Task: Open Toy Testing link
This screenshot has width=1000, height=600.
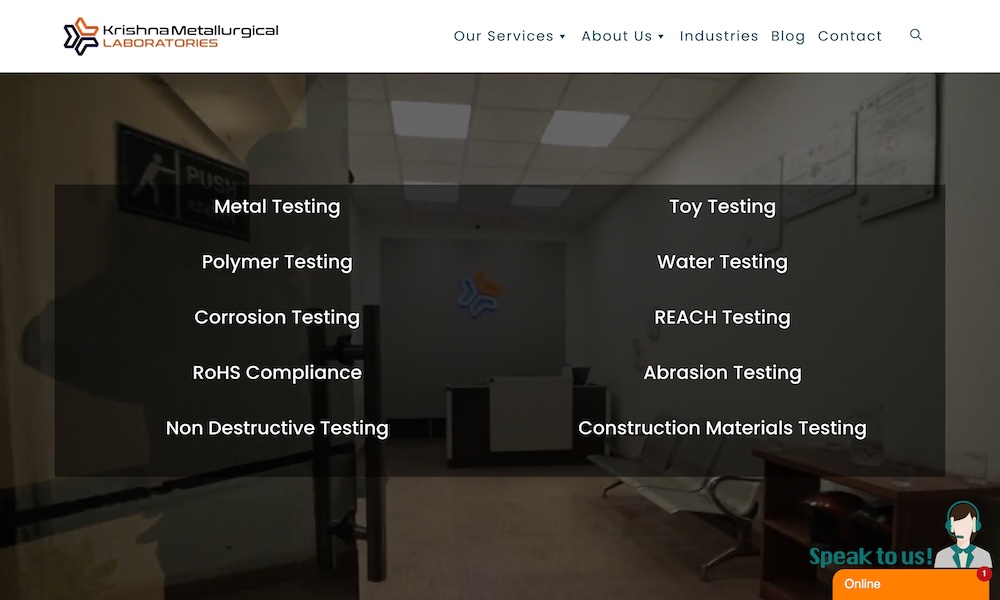Action: [722, 207]
